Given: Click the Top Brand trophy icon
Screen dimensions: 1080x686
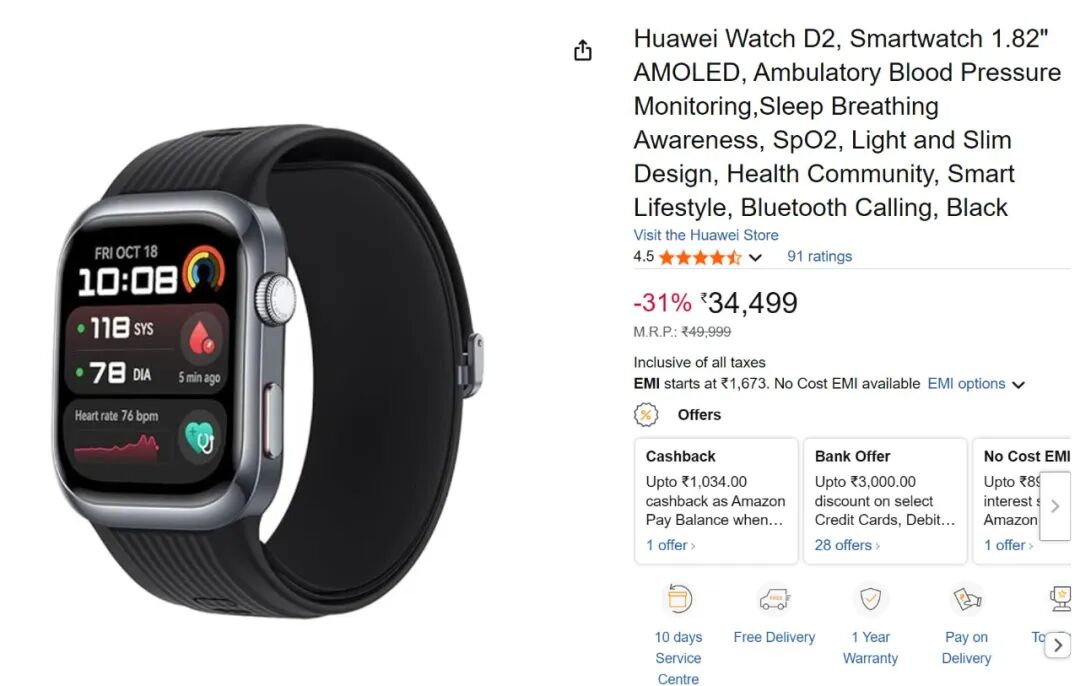Looking at the screenshot, I should (1061, 598).
